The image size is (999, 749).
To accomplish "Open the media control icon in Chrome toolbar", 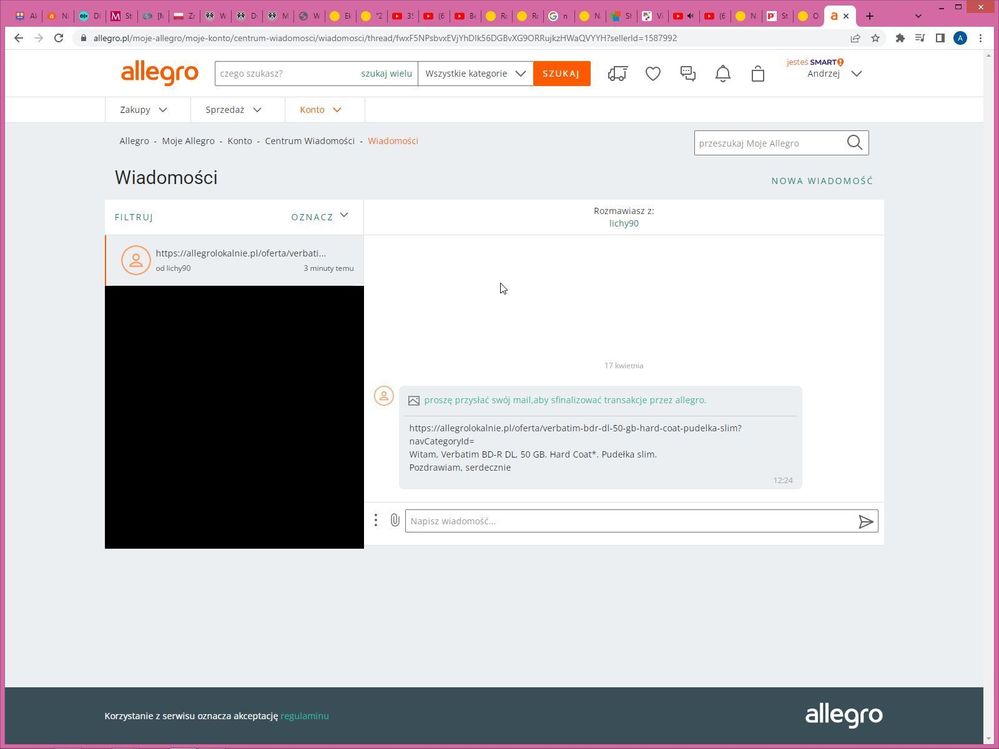I will point(919,38).
